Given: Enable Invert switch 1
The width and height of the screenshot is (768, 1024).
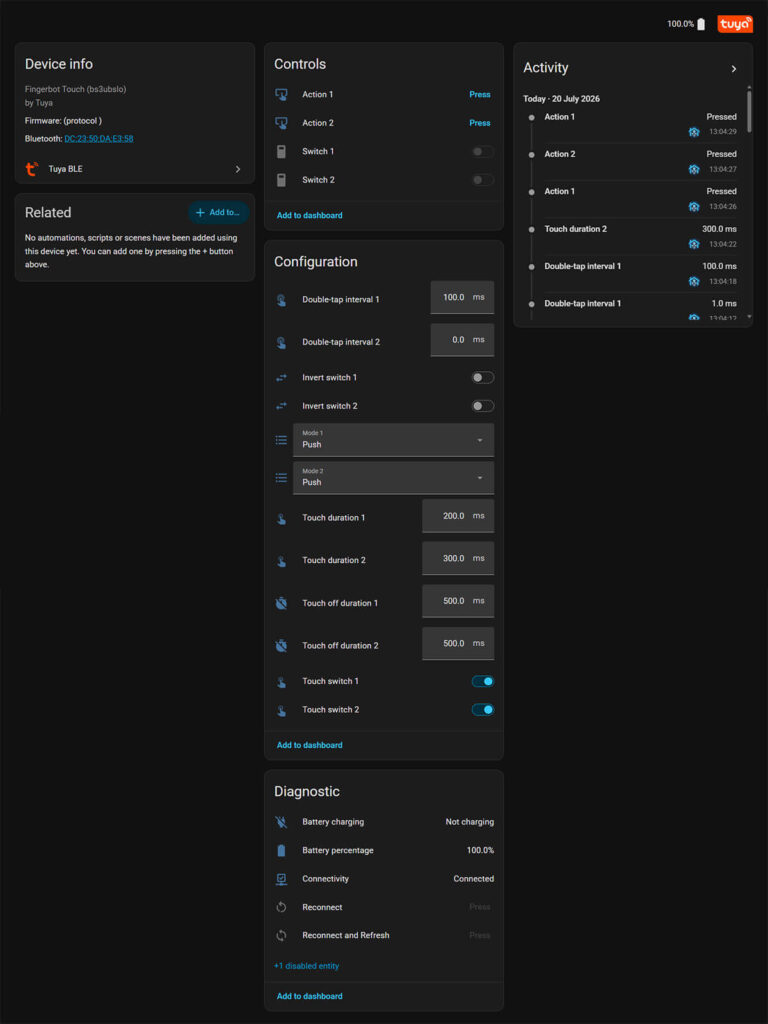Looking at the screenshot, I should pos(483,377).
